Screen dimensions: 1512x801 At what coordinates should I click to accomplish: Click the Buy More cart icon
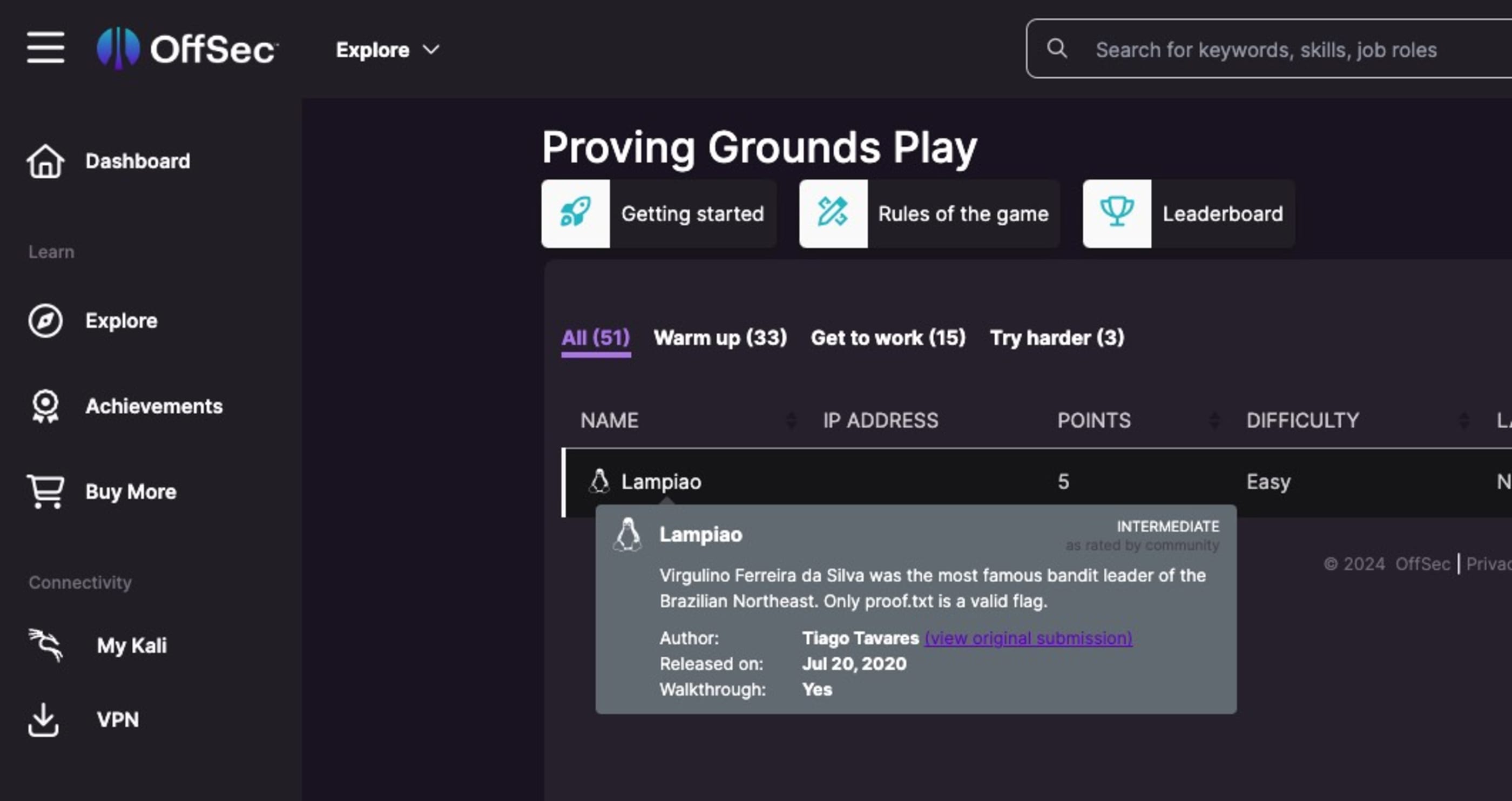click(x=45, y=491)
